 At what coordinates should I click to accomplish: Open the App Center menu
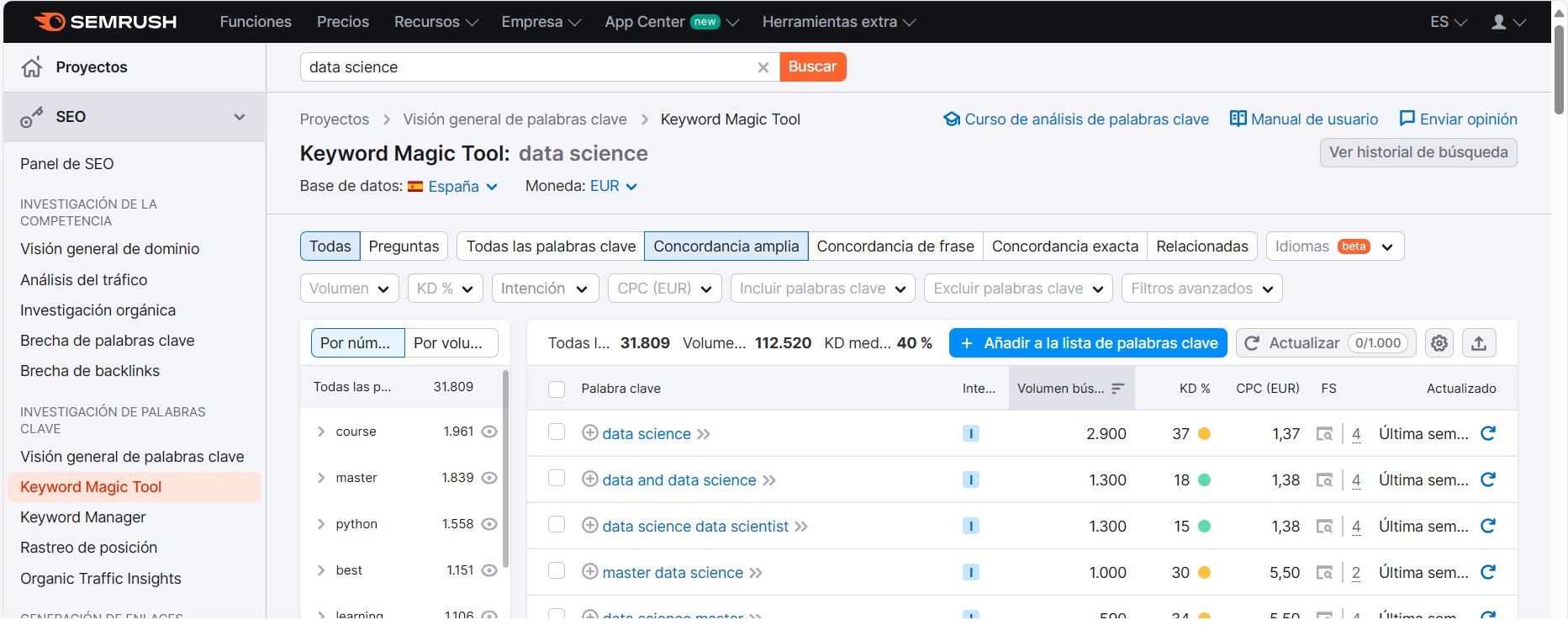(672, 22)
